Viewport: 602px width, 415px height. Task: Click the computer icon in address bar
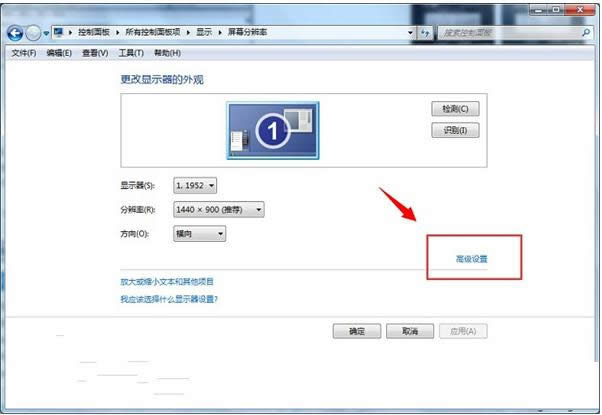[x=58, y=32]
